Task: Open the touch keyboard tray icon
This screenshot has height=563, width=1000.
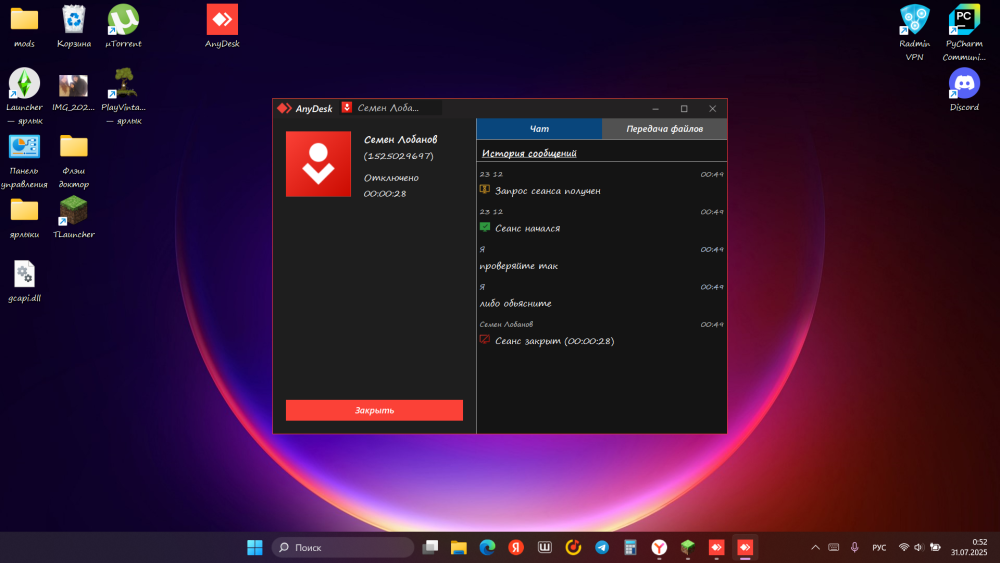Action: tap(834, 547)
